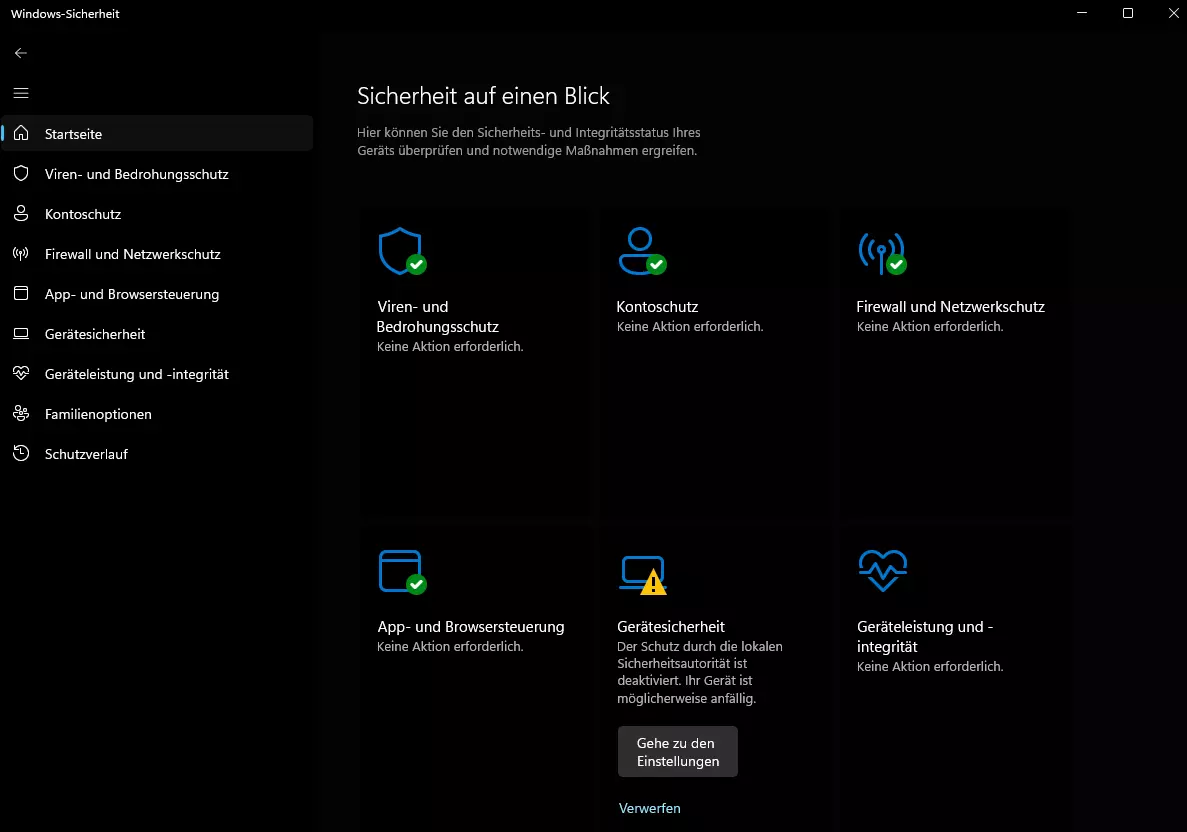Select Startseite in the sidebar
The height and width of the screenshot is (832, 1187).
157,133
